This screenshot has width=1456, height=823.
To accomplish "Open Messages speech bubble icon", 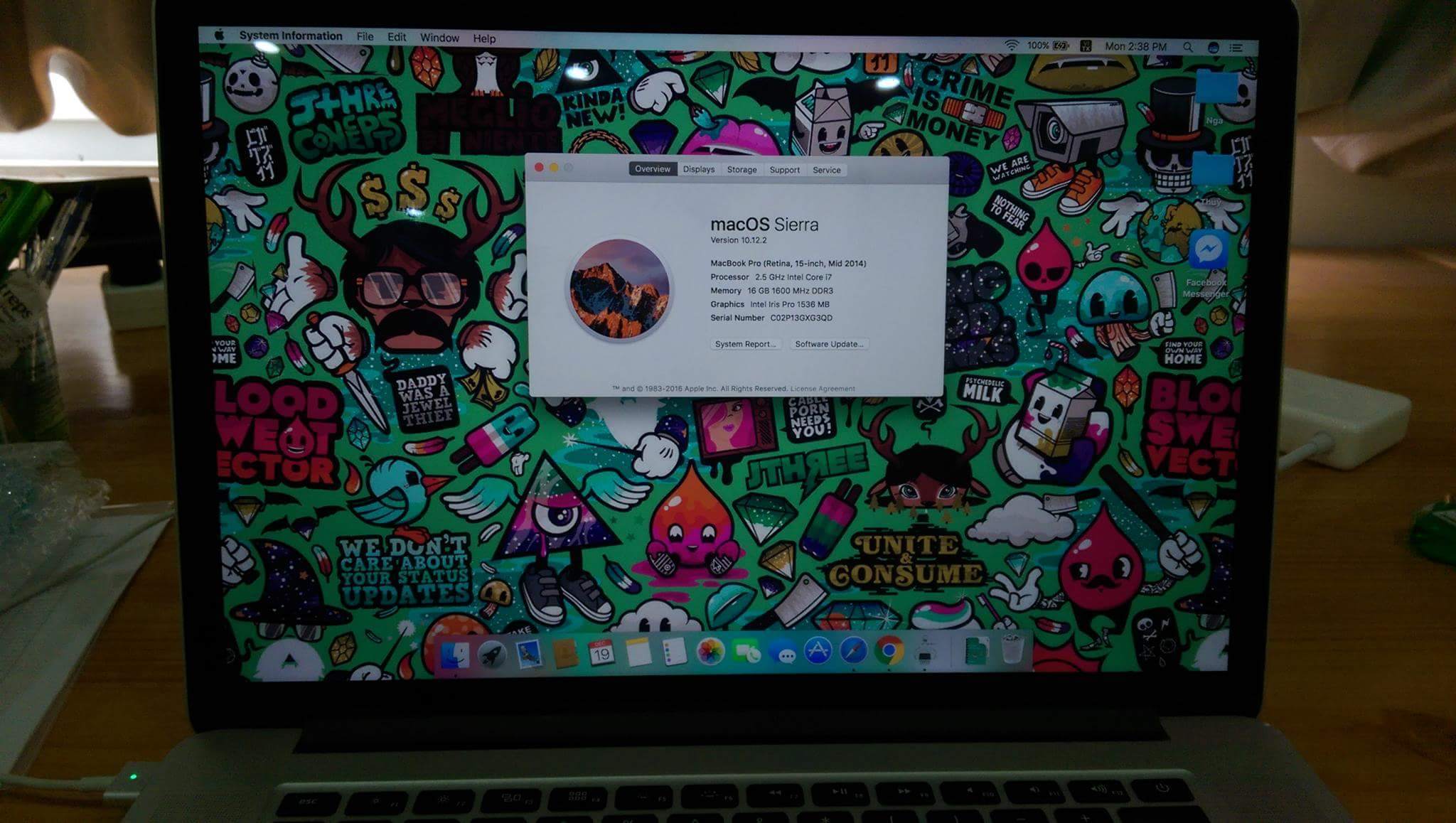I will coord(782,652).
